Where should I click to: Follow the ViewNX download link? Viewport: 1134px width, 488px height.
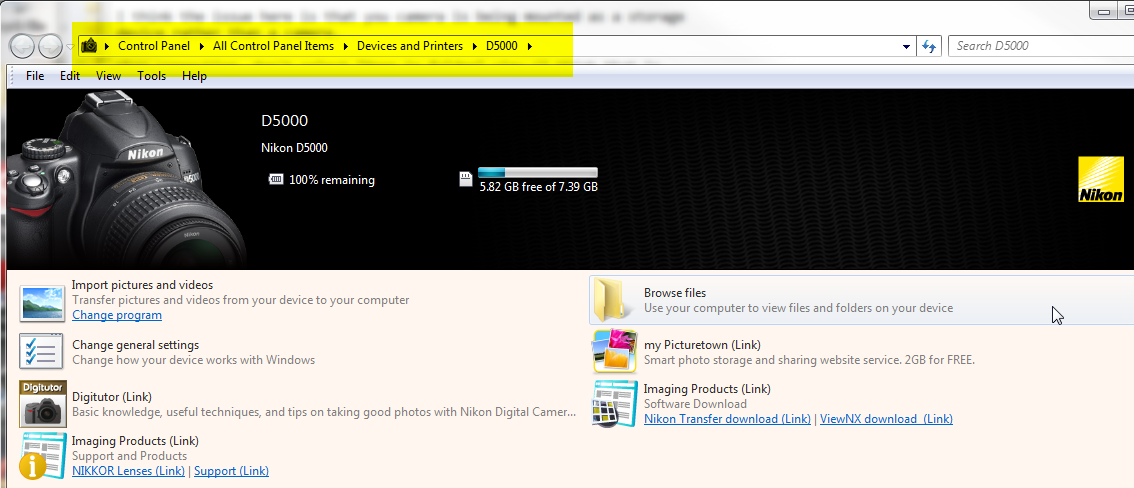click(x=886, y=419)
